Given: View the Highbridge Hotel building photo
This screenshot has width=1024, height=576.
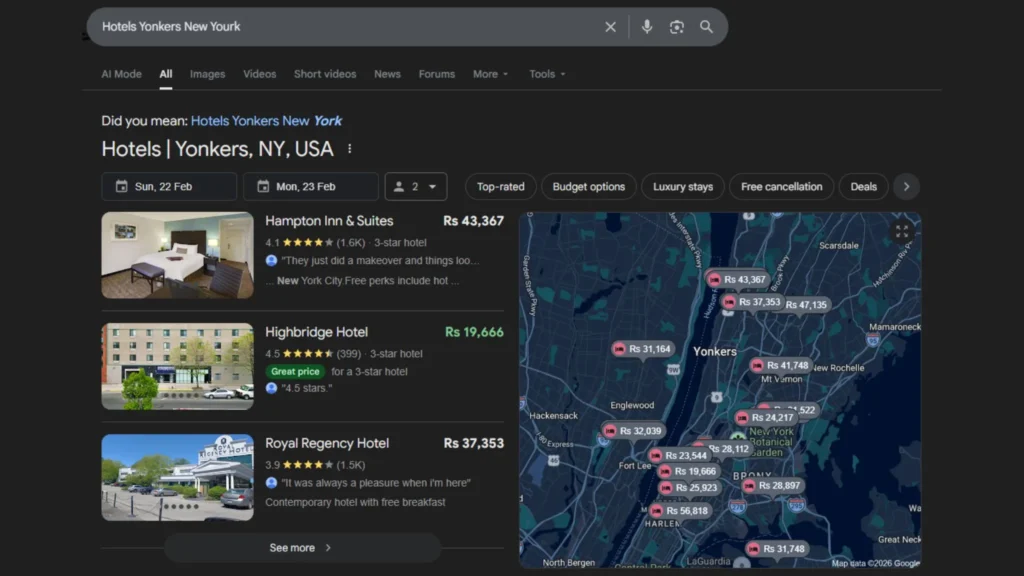Looking at the screenshot, I should pos(178,366).
